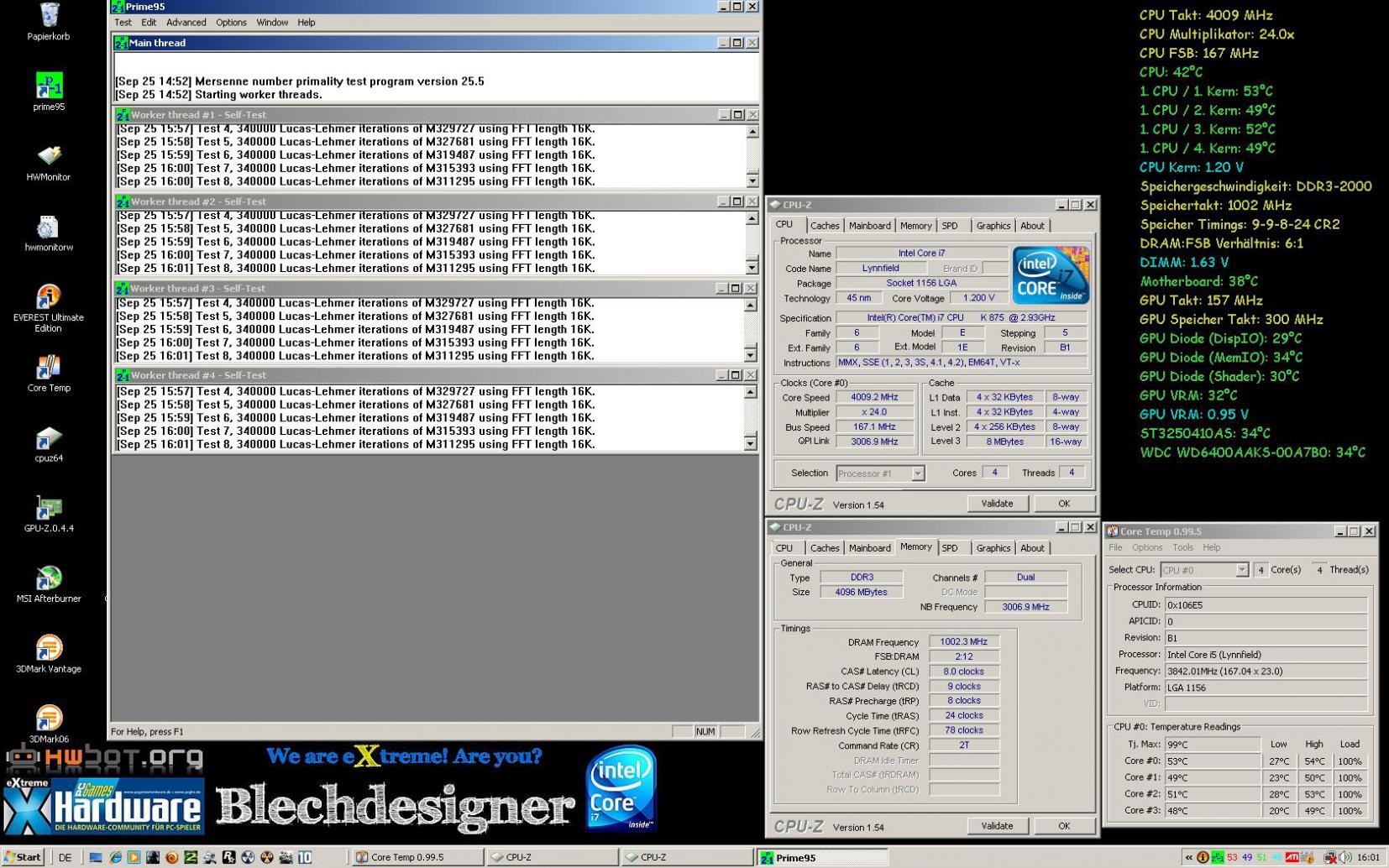Open the Test menu in Prime95

point(123,23)
